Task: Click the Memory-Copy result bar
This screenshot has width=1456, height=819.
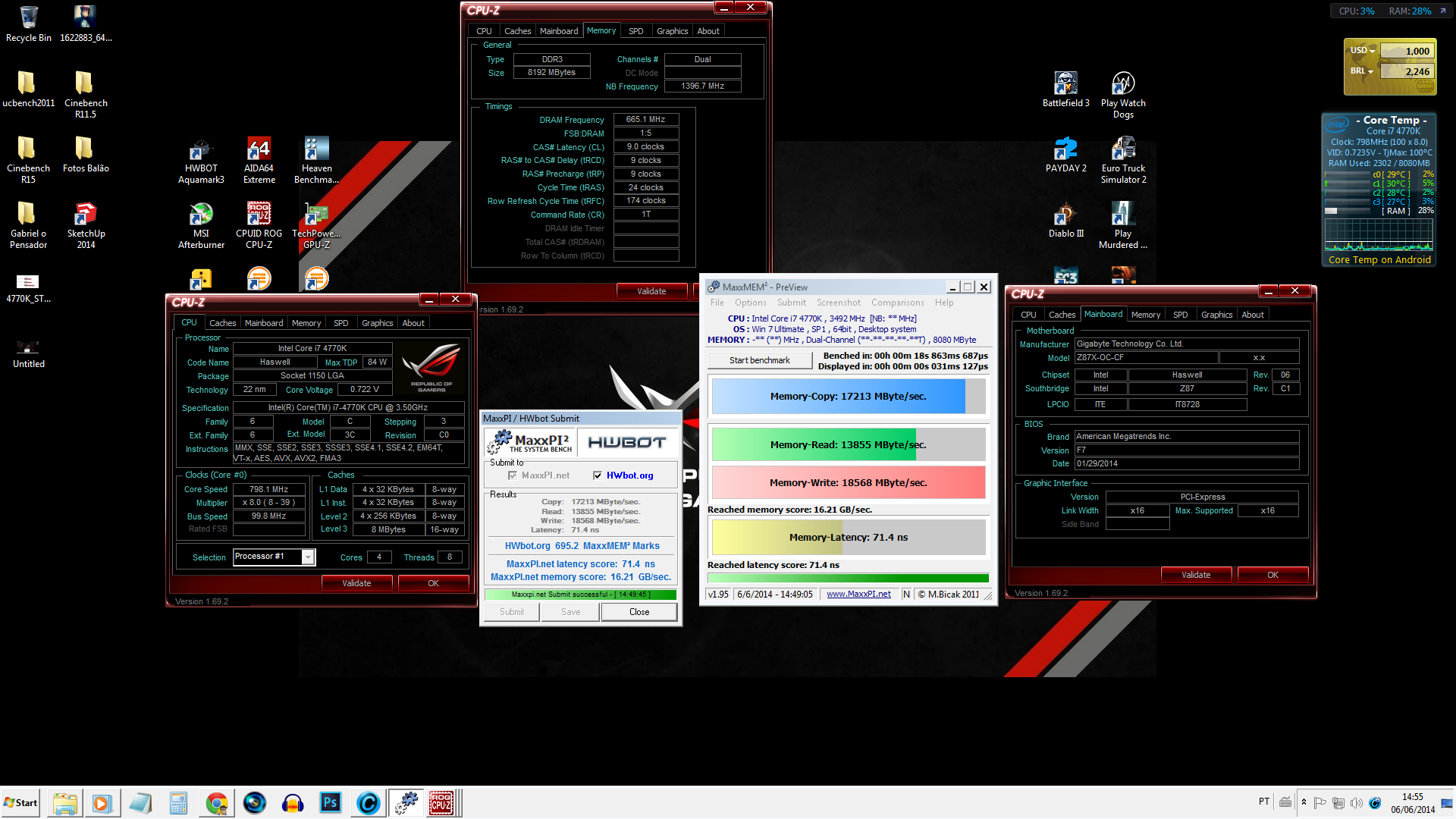Action: [x=848, y=396]
